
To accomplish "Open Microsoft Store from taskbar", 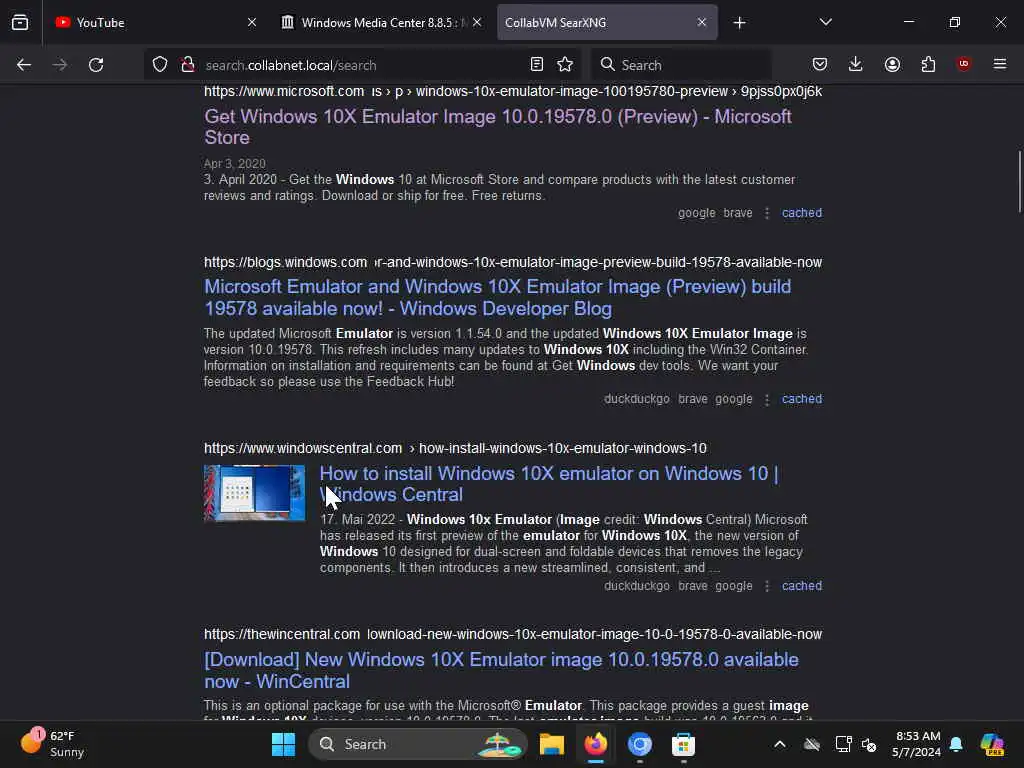I will point(683,744).
